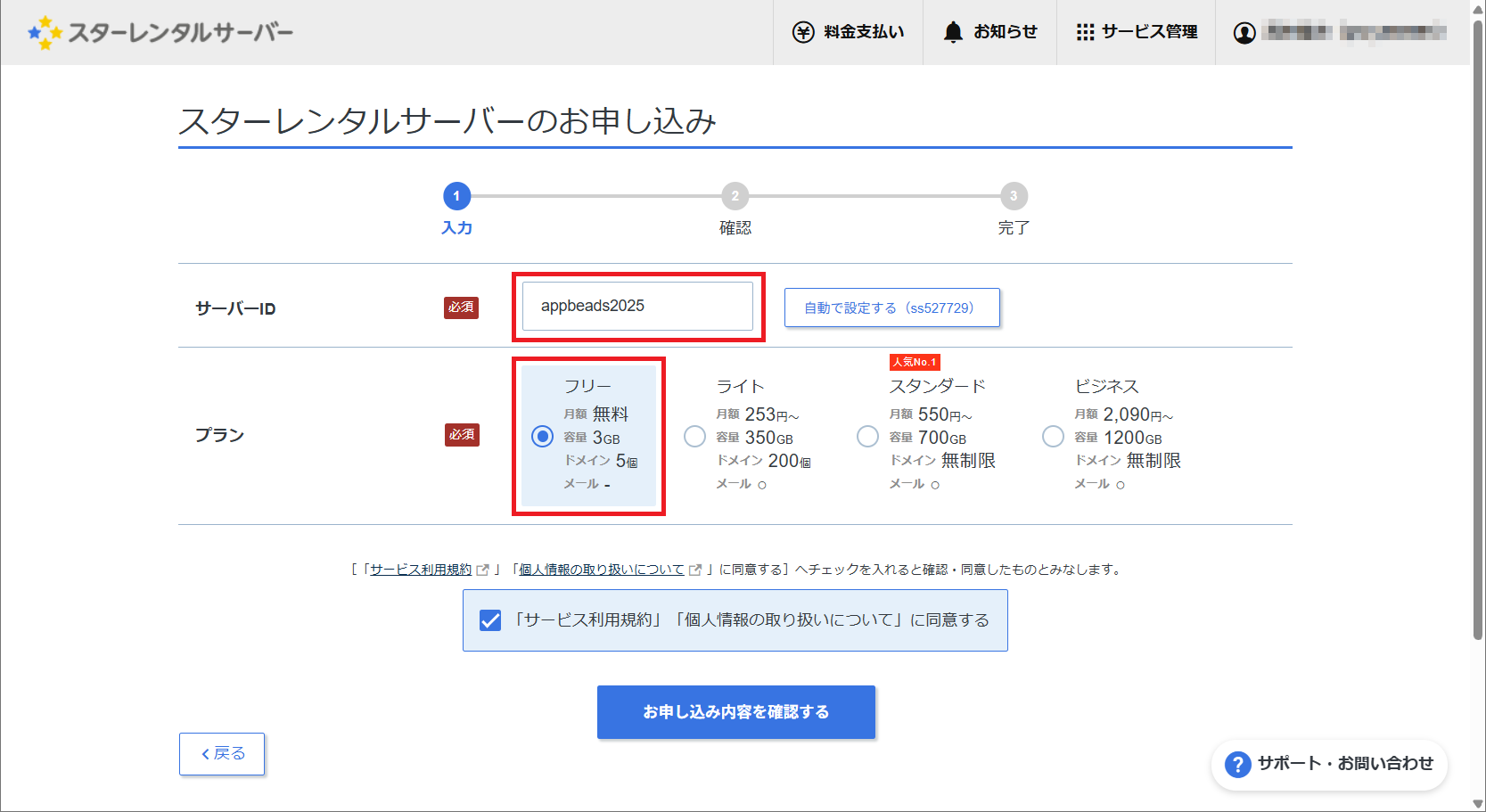The height and width of the screenshot is (812, 1486).
Task: Click the 人気No.1 badge
Action: pyautogui.click(x=915, y=362)
